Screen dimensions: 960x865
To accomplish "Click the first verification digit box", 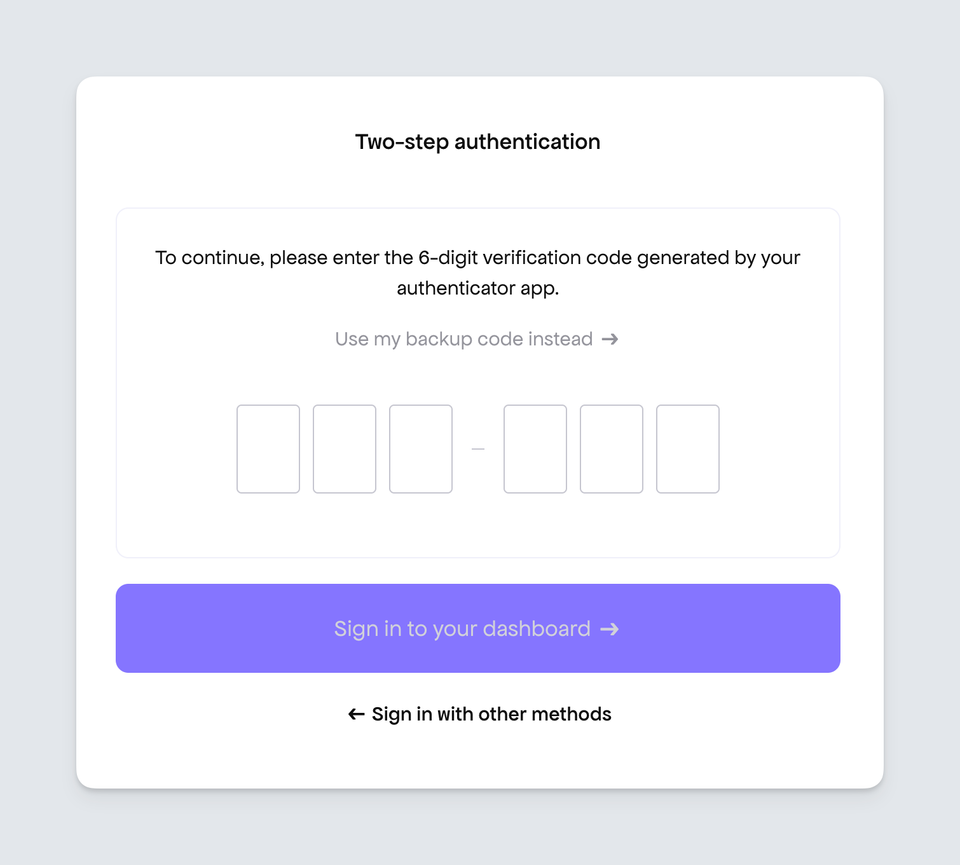I will [x=268, y=449].
